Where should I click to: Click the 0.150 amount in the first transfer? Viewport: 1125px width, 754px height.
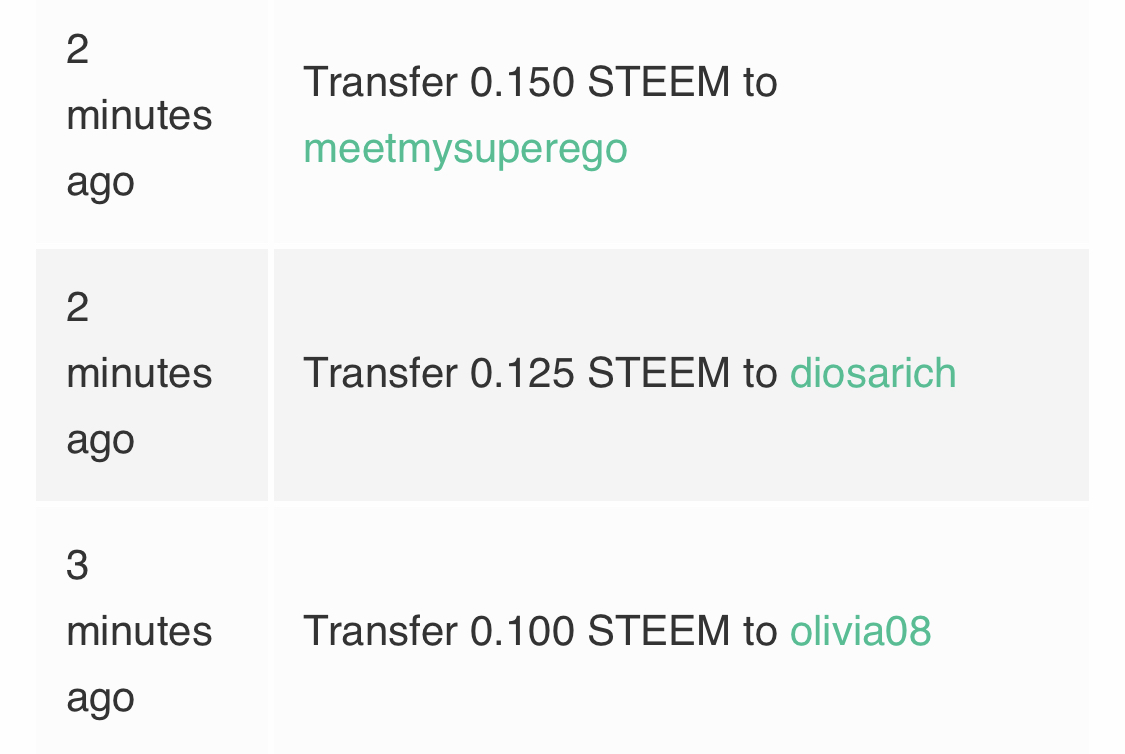(522, 82)
